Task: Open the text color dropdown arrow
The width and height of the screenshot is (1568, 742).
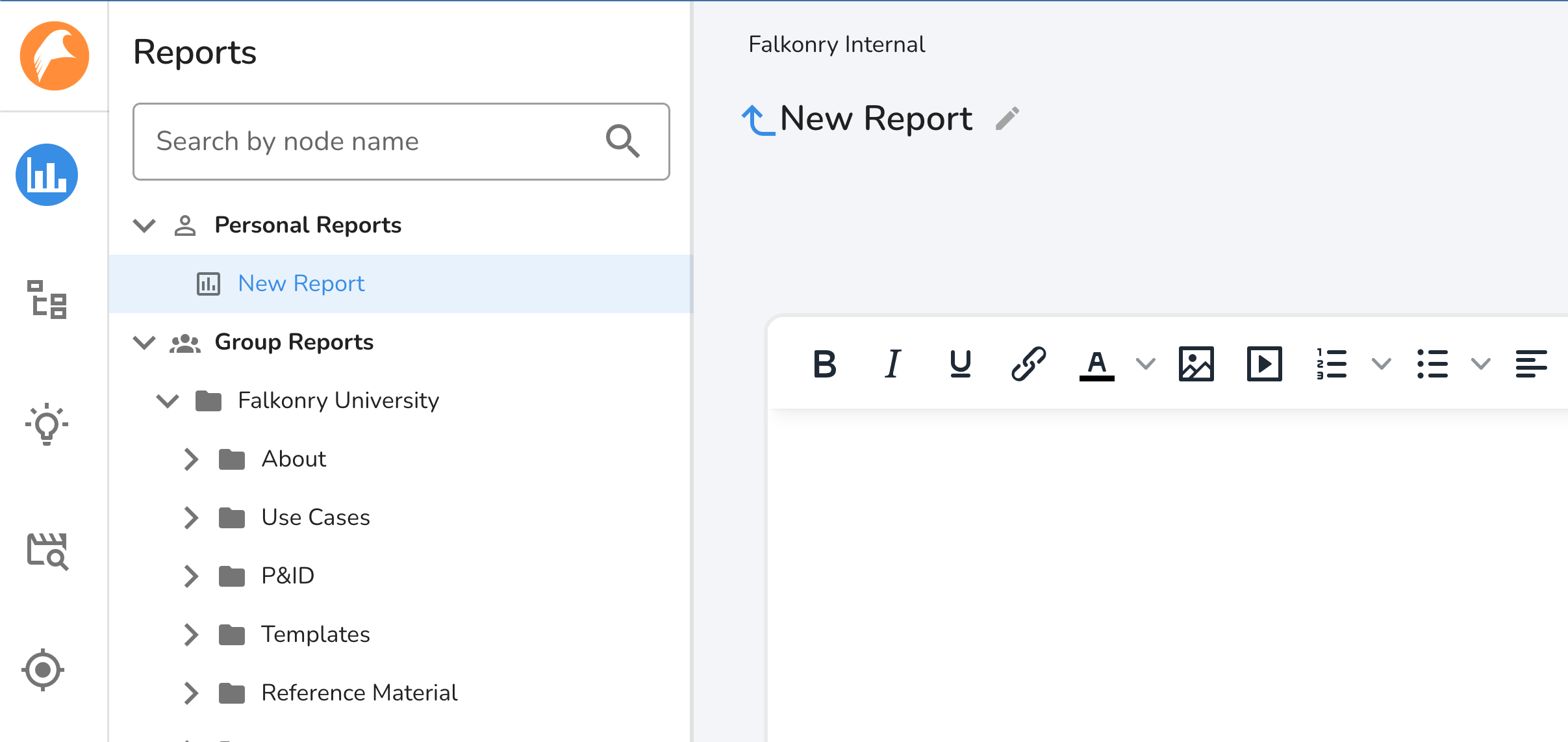Action: 1146,364
